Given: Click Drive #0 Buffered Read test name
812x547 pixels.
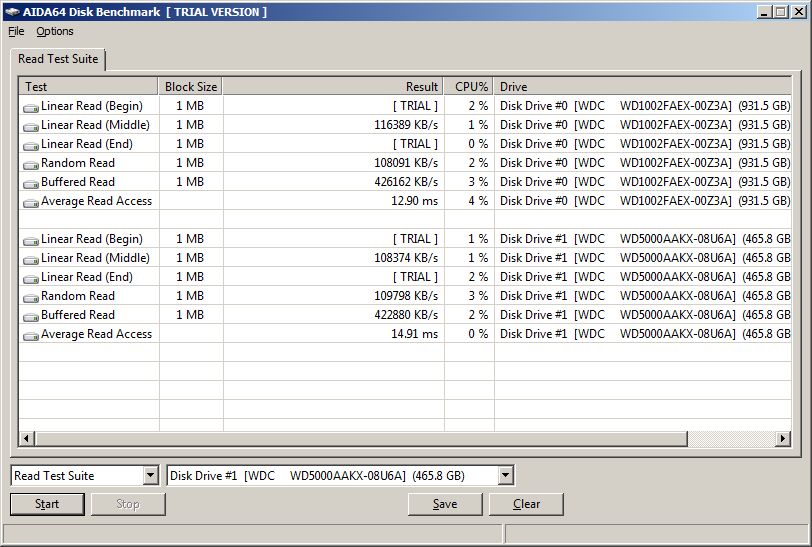Looking at the screenshot, I should (x=78, y=182).
